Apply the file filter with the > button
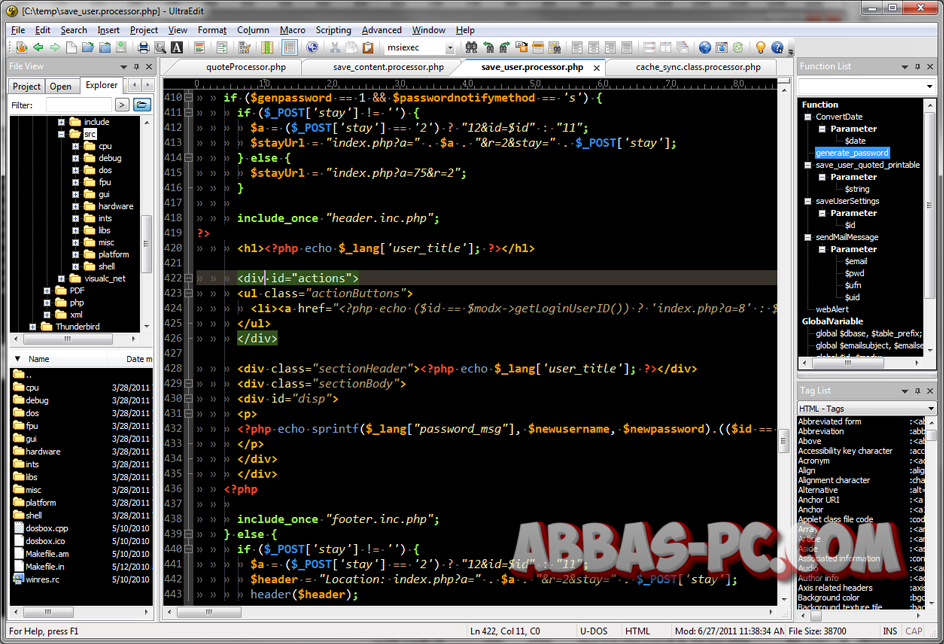Viewport: 944px width, 644px height. click(122, 104)
